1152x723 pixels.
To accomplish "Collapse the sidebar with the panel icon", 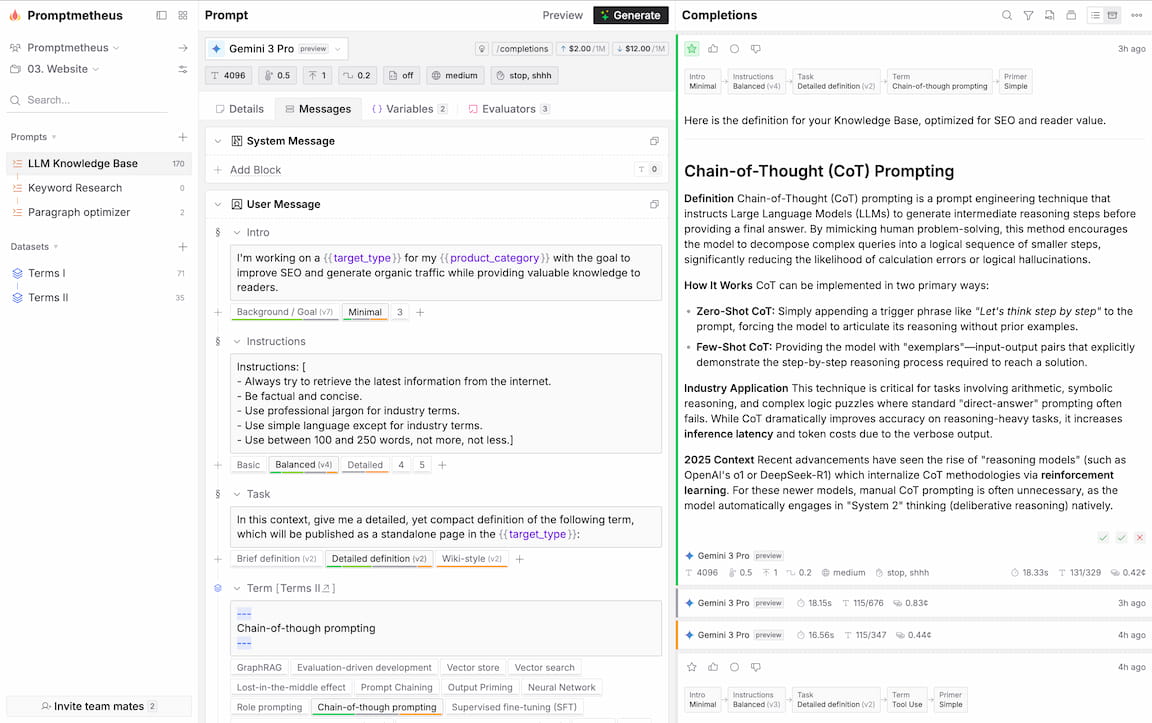I will tap(162, 16).
